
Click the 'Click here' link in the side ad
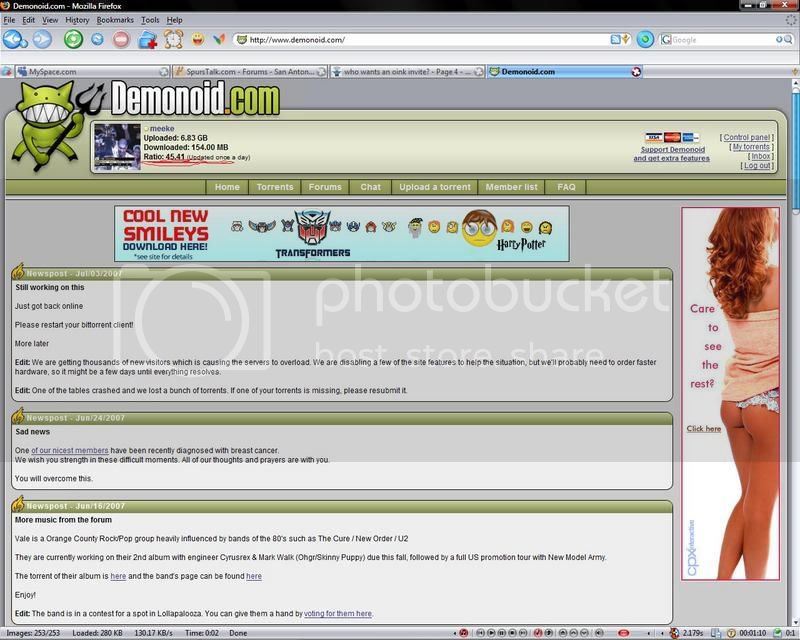[x=704, y=429]
